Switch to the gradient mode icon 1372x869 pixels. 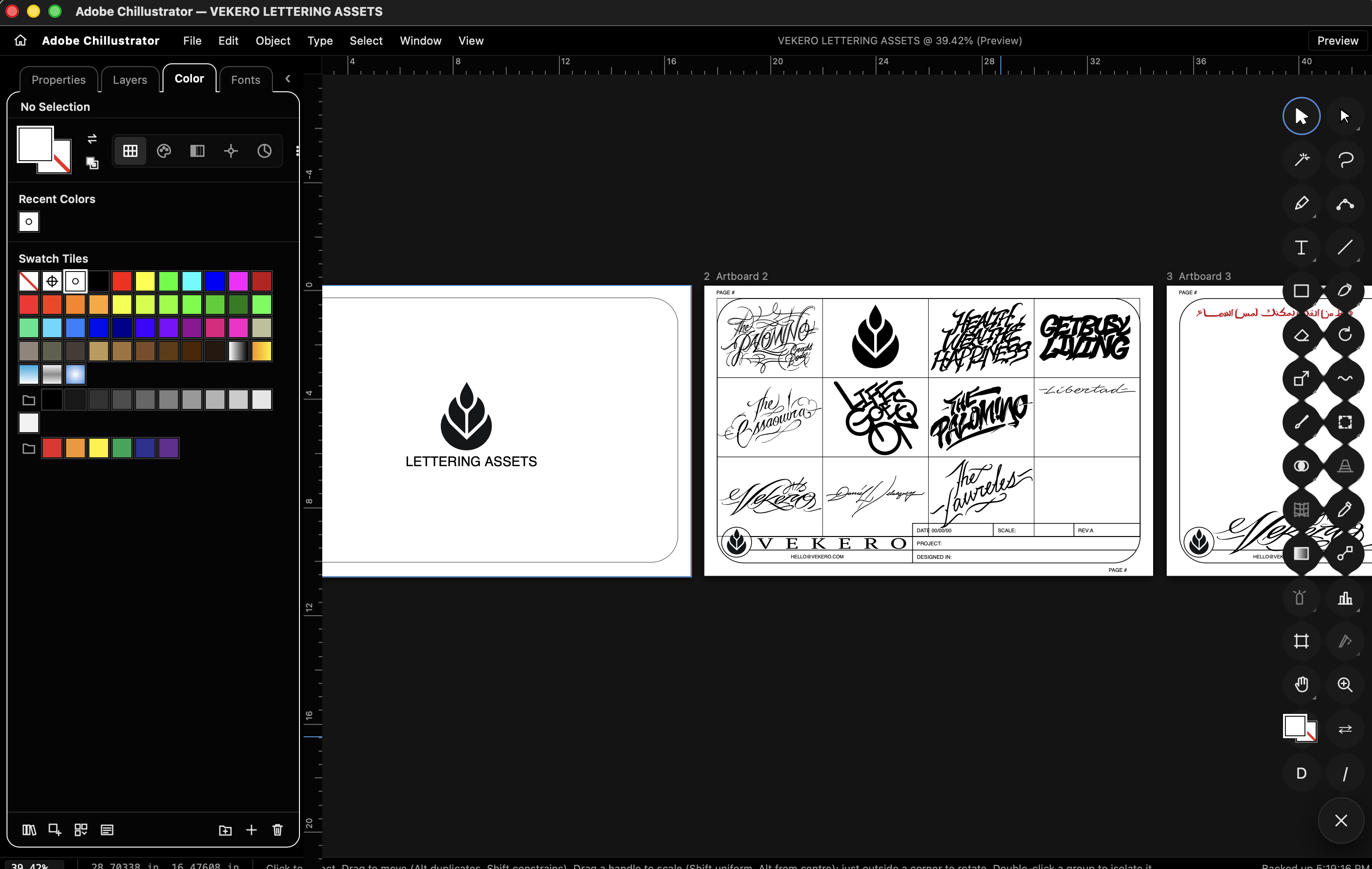pyautogui.click(x=197, y=151)
